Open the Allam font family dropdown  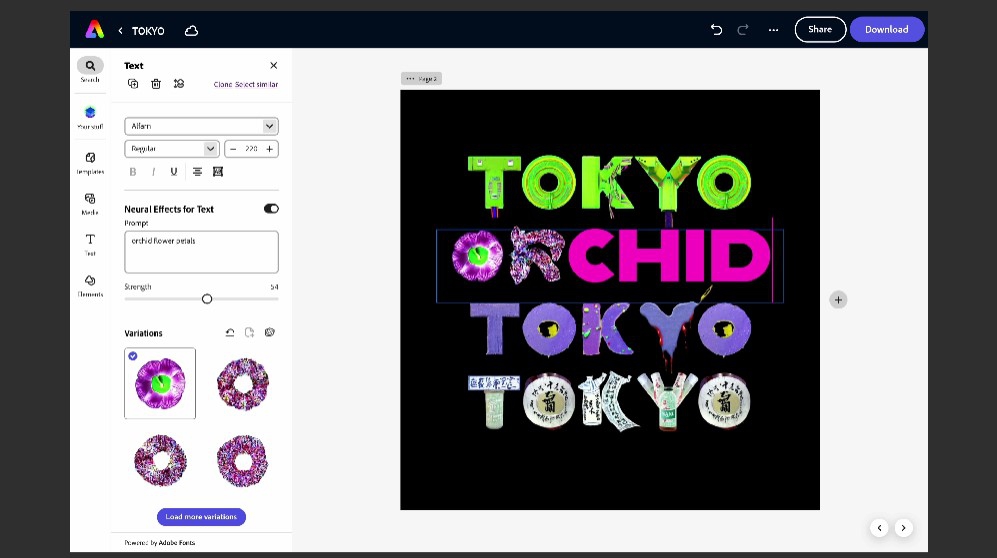pyautogui.click(x=201, y=126)
